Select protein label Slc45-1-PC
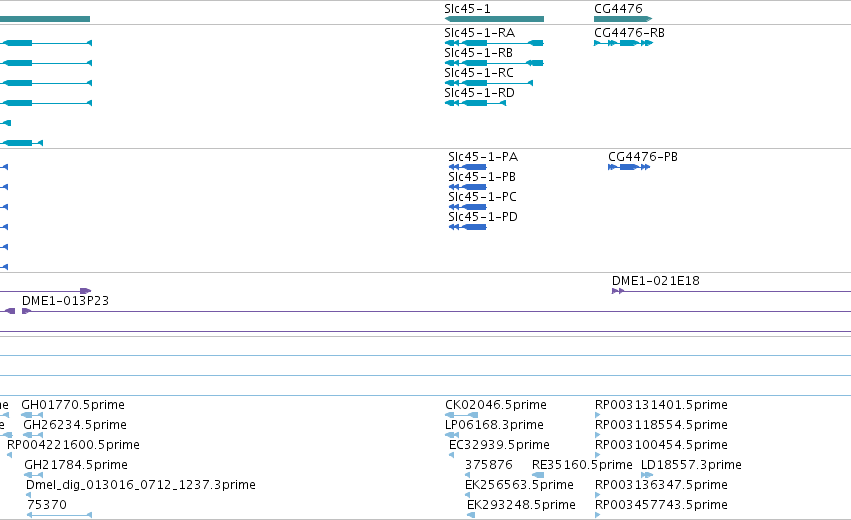Screen dimensions: 851x520 pos(482,197)
